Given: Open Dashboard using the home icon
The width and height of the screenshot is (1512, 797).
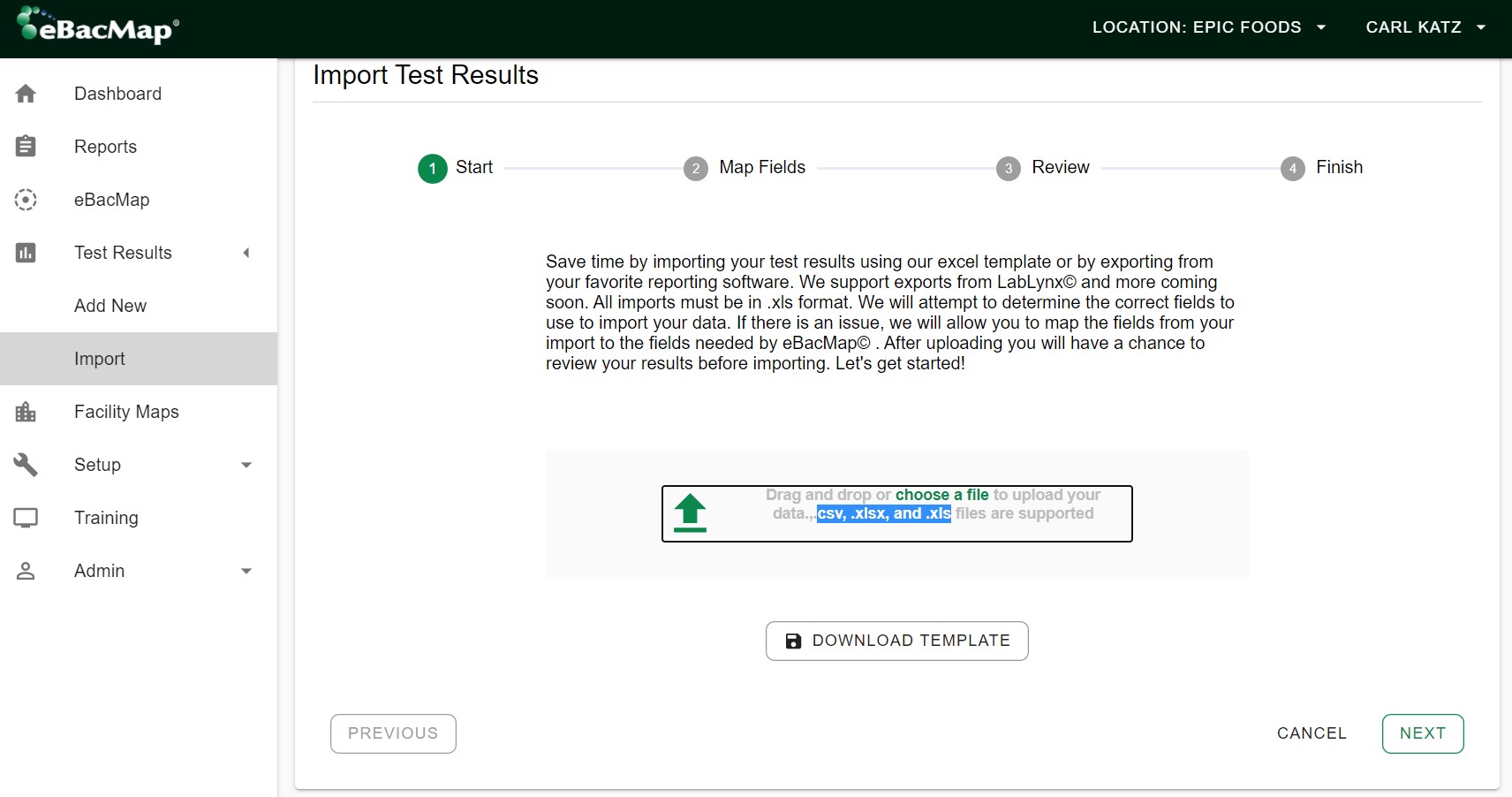Looking at the screenshot, I should (26, 94).
